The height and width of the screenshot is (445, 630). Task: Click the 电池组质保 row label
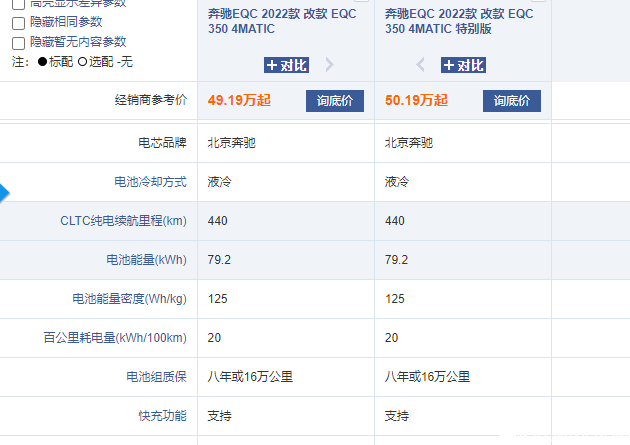(x=157, y=377)
